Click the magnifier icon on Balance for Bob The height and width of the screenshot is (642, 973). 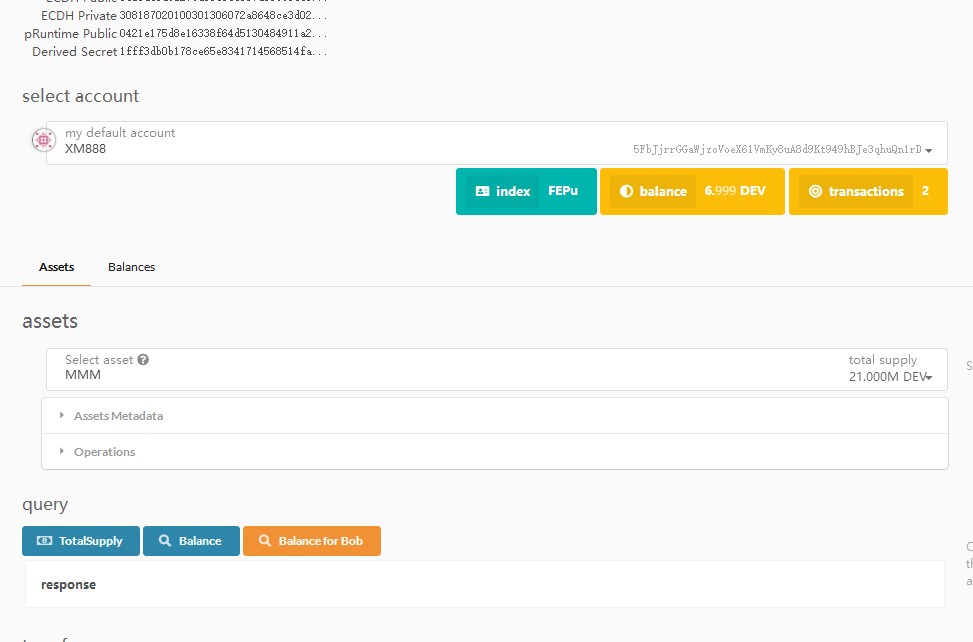pos(265,541)
